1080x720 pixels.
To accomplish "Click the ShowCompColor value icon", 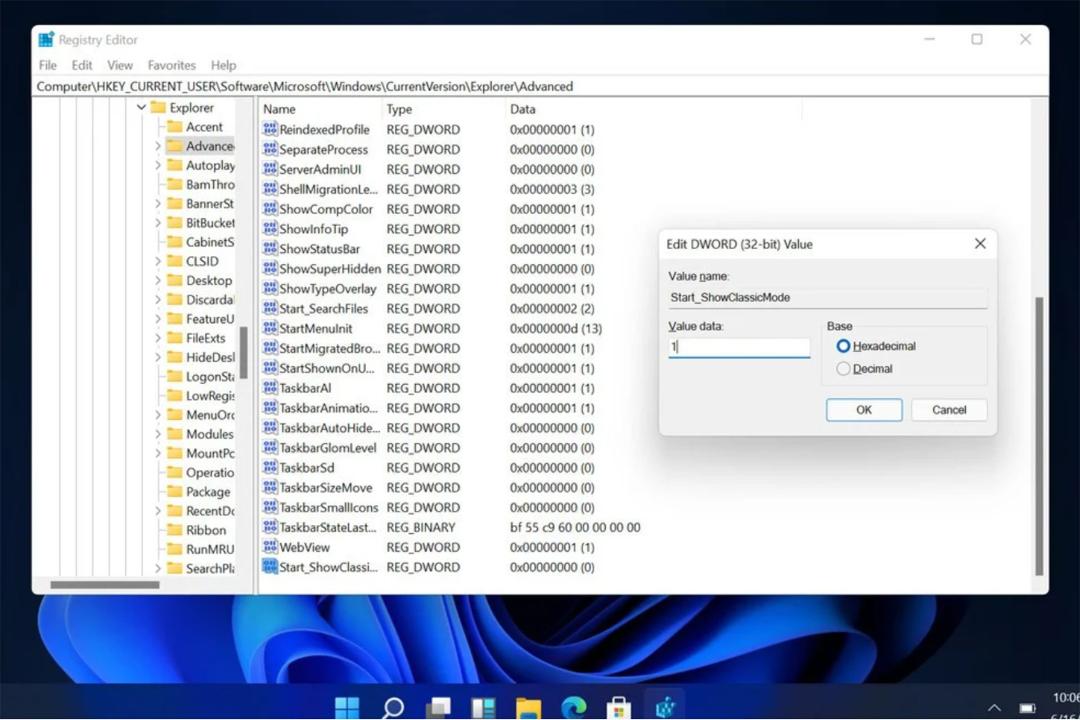I will tap(270, 209).
